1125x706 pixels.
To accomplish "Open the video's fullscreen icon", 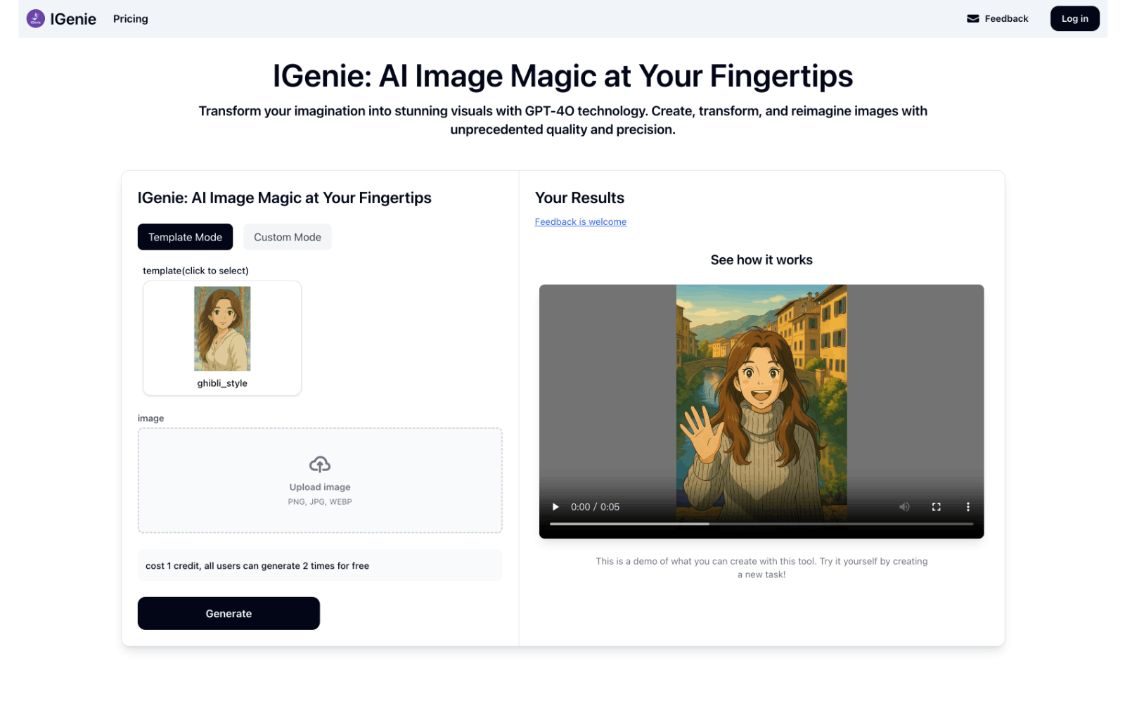I will 936,507.
